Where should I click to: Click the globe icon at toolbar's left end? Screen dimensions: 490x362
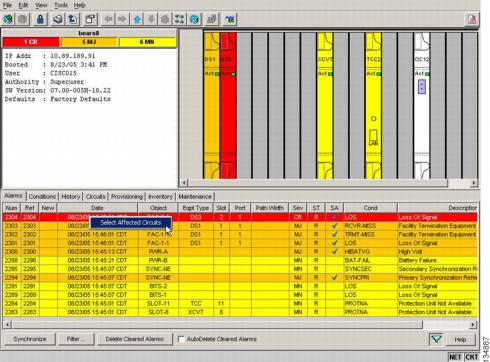point(8,19)
